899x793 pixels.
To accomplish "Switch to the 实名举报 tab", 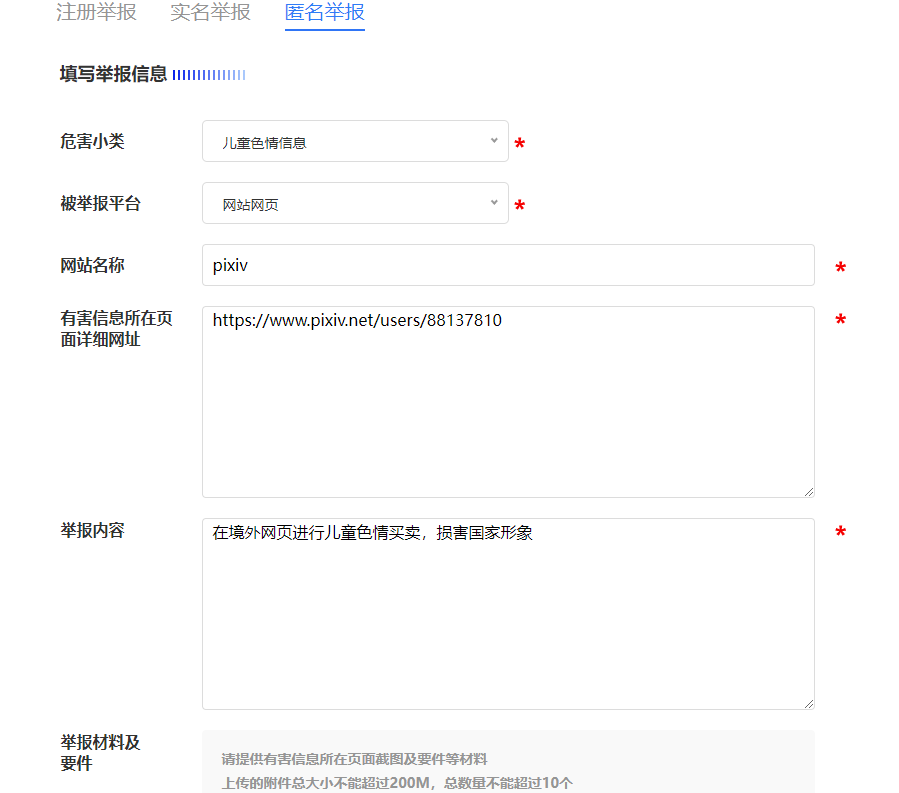I will 210,12.
